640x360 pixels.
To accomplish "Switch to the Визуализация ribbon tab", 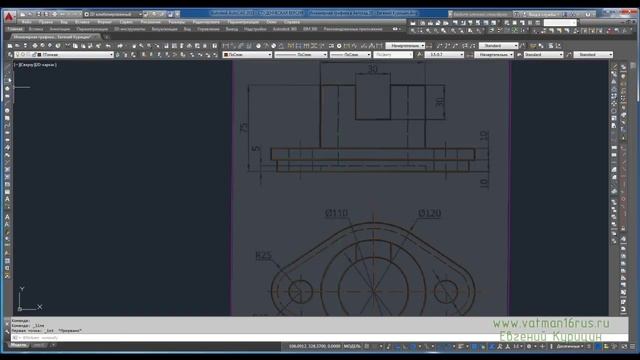I will pyautogui.click(x=164, y=29).
